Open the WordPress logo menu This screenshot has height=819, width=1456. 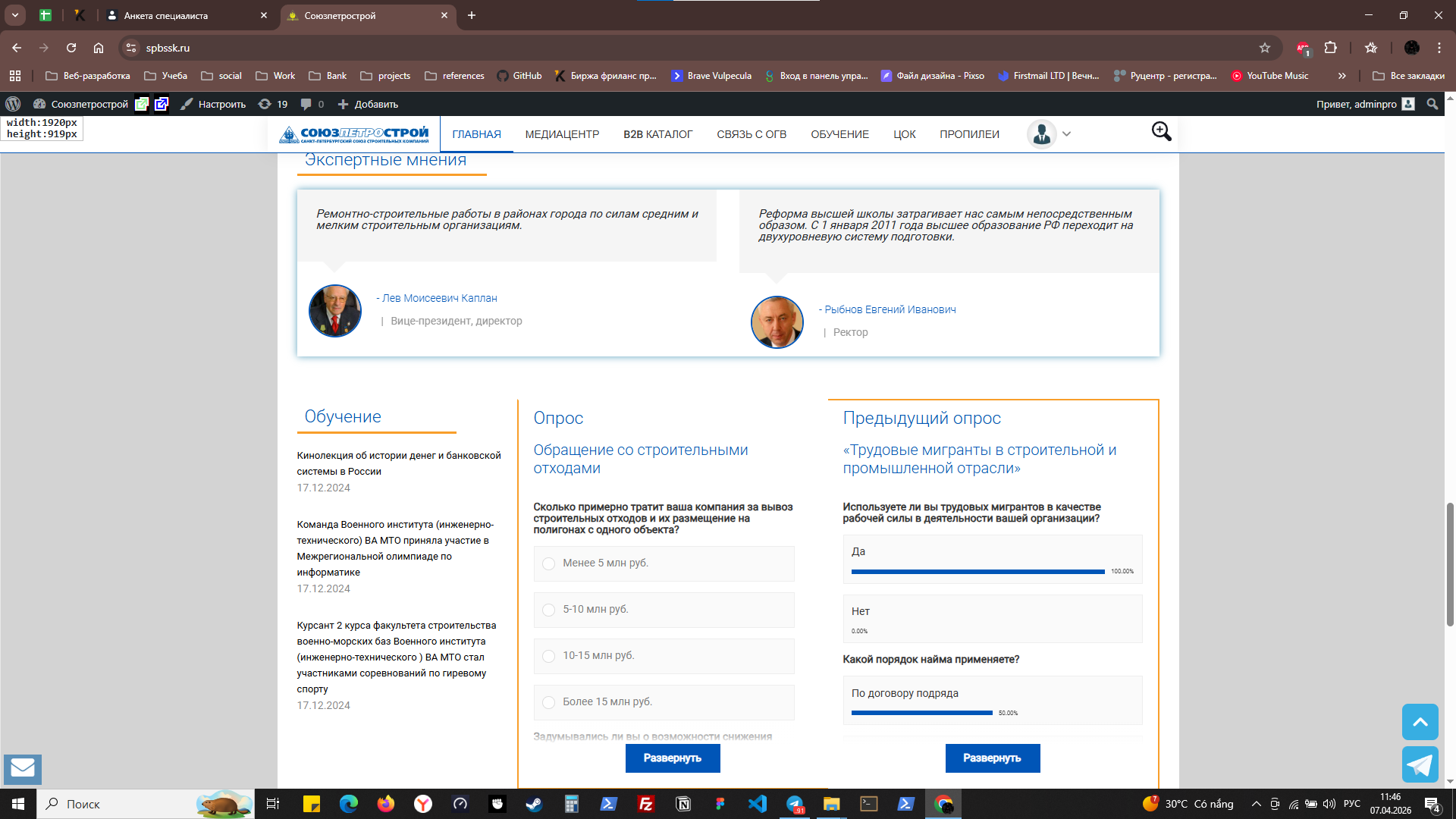point(13,104)
